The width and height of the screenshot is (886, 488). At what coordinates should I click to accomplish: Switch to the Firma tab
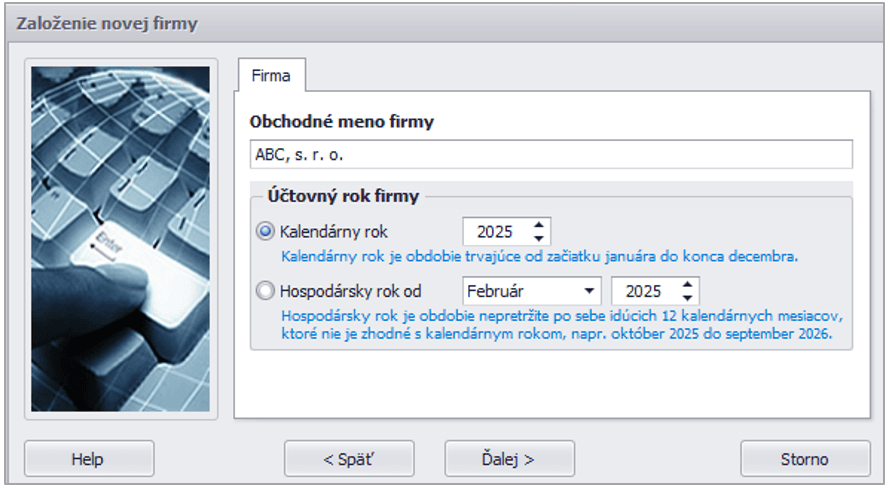tap(271, 76)
